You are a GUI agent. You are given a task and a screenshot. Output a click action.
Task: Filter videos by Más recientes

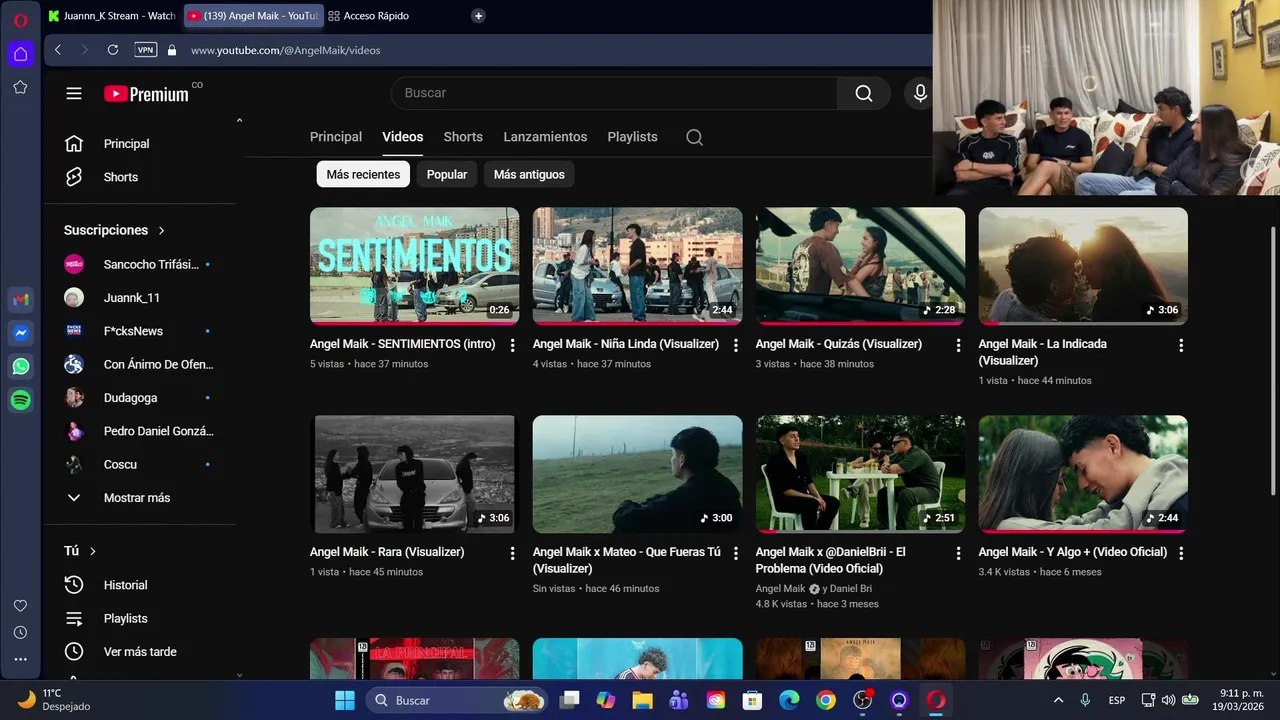pos(363,174)
